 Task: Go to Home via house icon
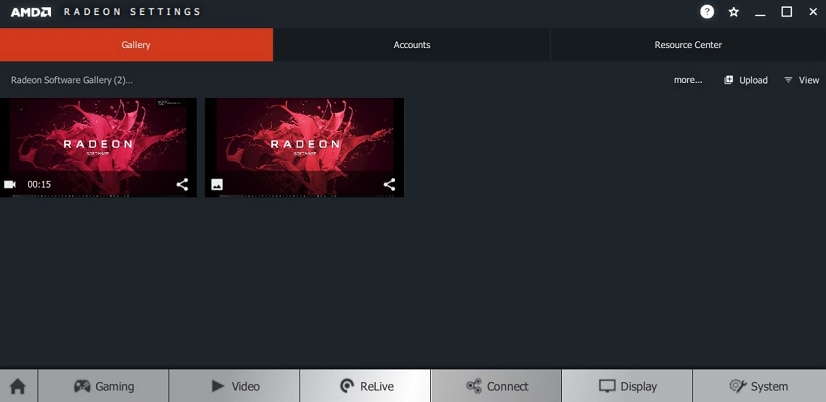click(18, 386)
